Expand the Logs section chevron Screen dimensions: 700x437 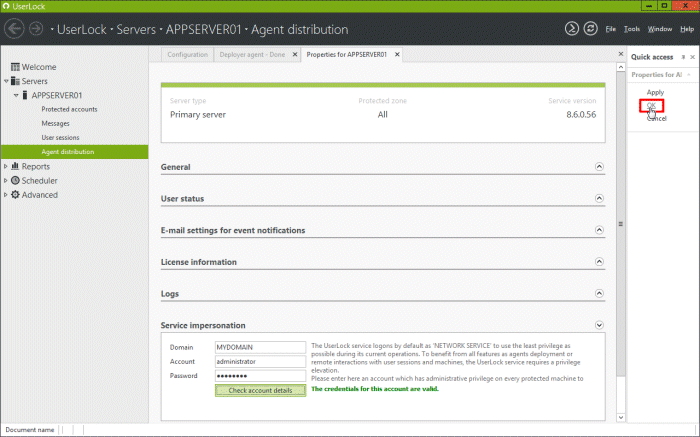(599, 293)
